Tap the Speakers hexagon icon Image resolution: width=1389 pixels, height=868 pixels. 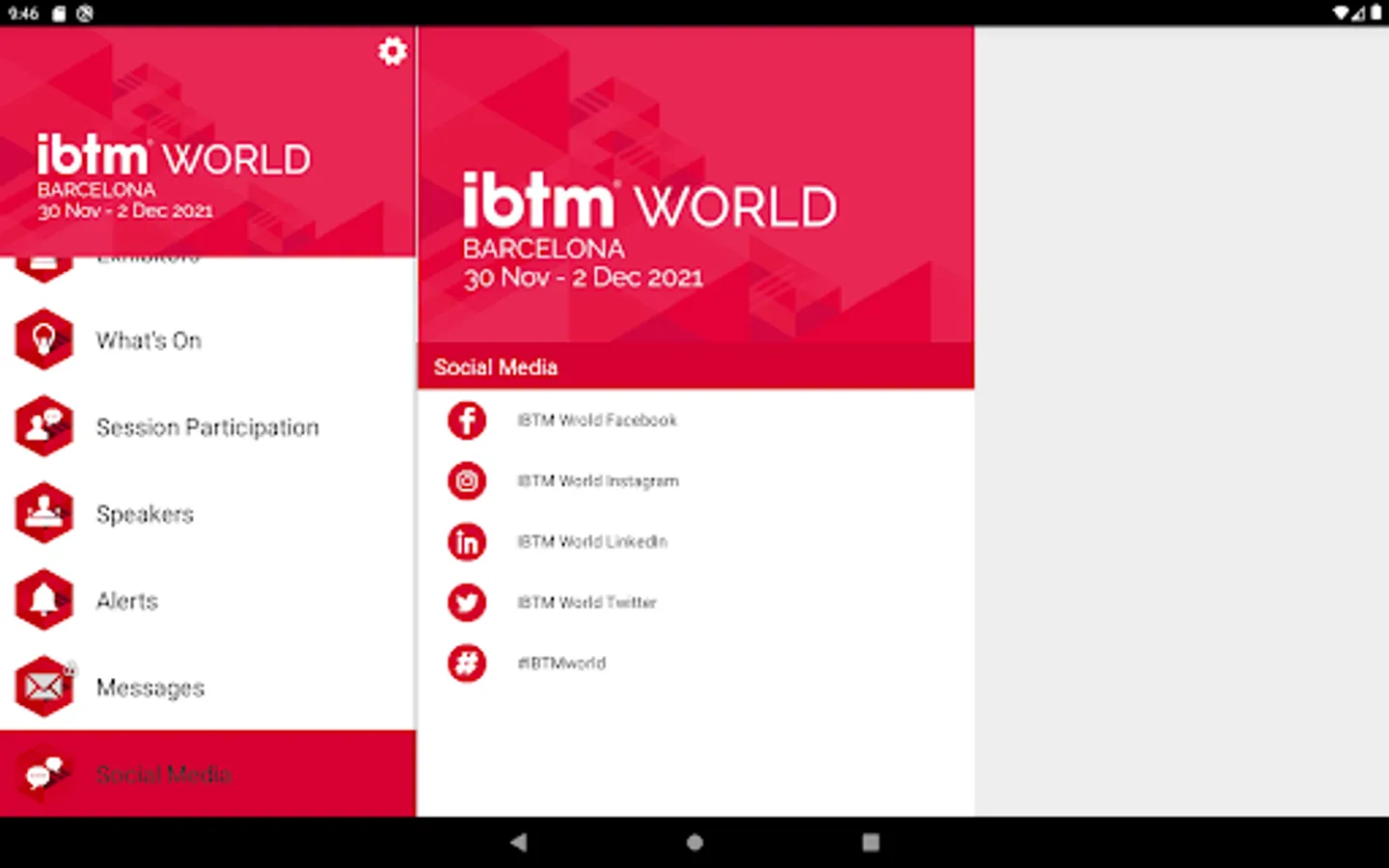(44, 513)
